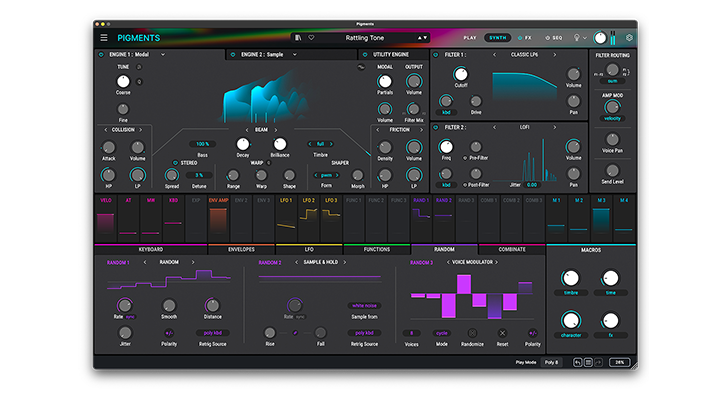Click the undo arrow in the status bar
Image resolution: width=725 pixels, height=400 pixels.
coord(580,362)
